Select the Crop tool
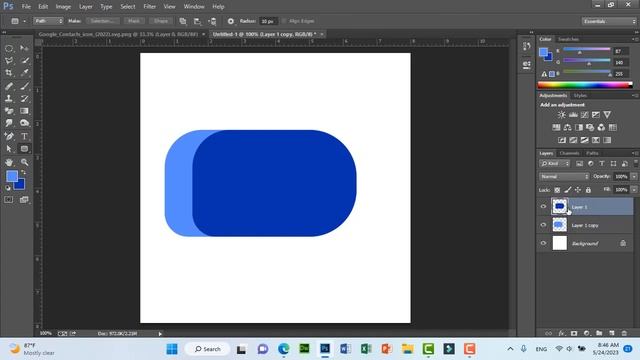Viewport: 640px width, 360px height. (9, 73)
